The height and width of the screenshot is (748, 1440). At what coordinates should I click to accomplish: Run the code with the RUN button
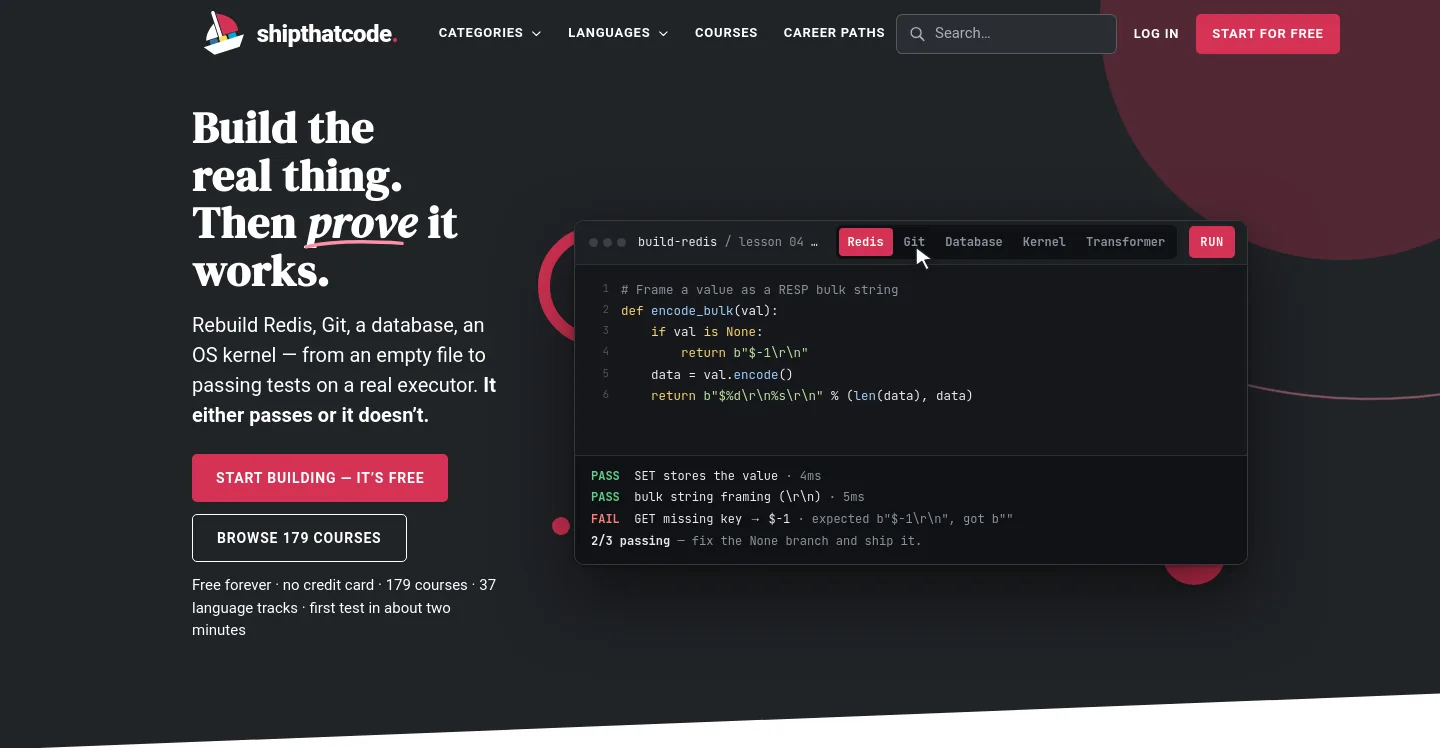[1212, 242]
